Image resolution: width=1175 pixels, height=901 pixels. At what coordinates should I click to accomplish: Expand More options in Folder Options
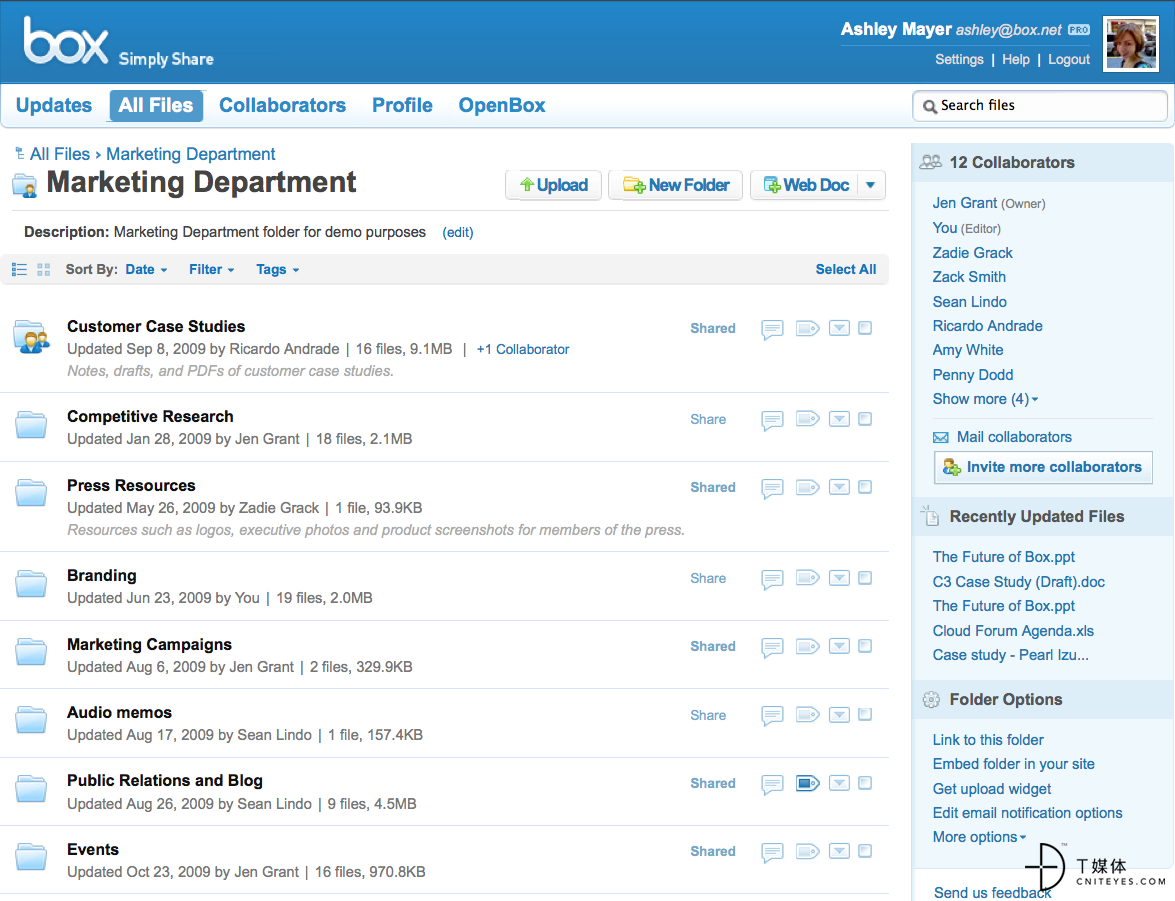click(979, 837)
